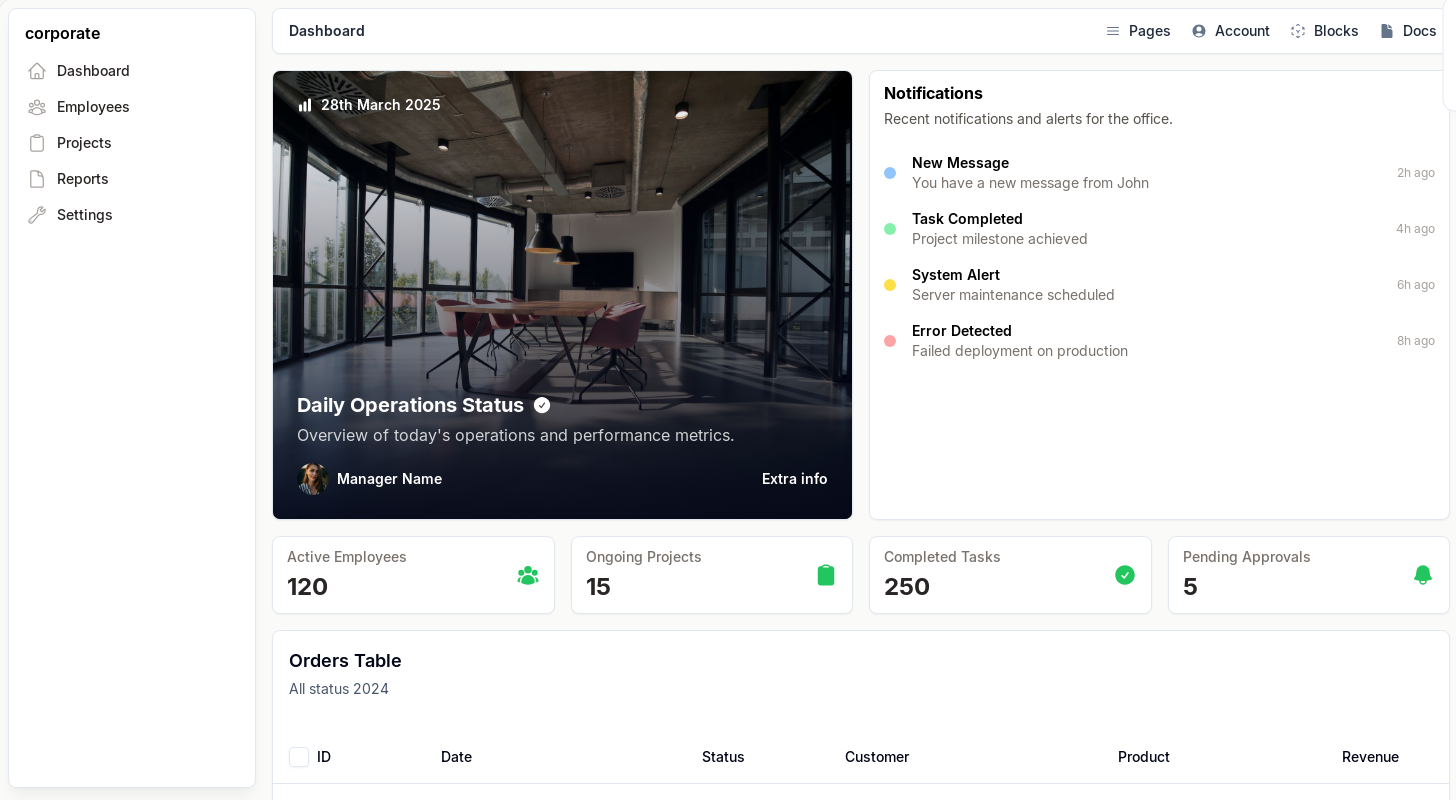Click the green group icon on Active Employees
Screen dimensions: 1456x800
(x=528, y=575)
